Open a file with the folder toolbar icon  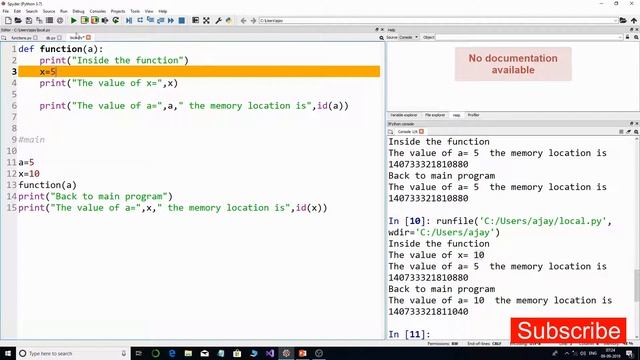(18, 20)
